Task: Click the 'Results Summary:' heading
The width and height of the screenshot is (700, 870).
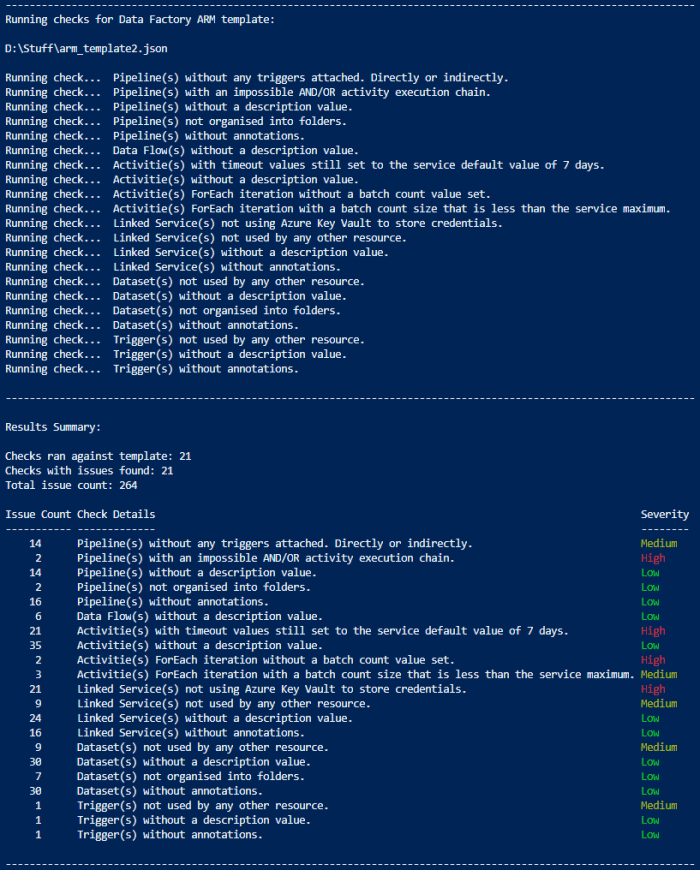Action: tap(52, 427)
